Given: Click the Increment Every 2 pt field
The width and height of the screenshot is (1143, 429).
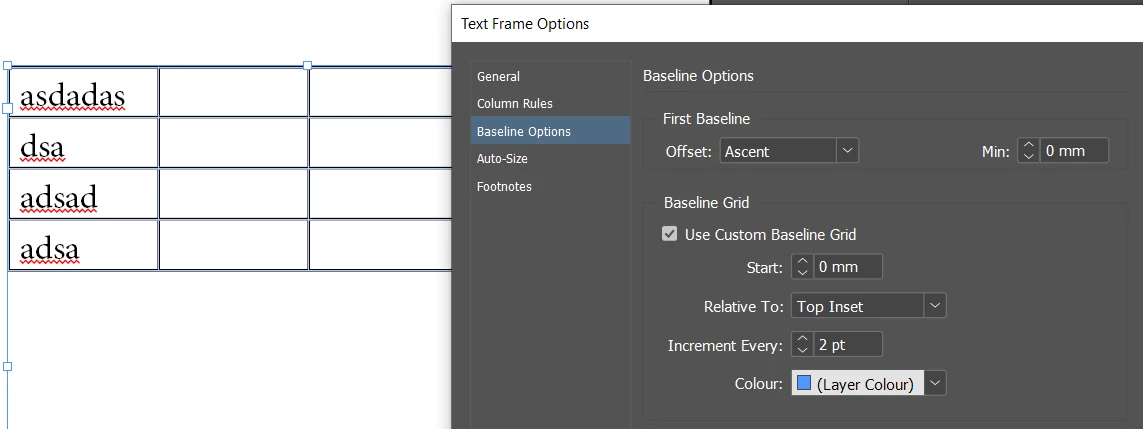Looking at the screenshot, I should [849, 345].
